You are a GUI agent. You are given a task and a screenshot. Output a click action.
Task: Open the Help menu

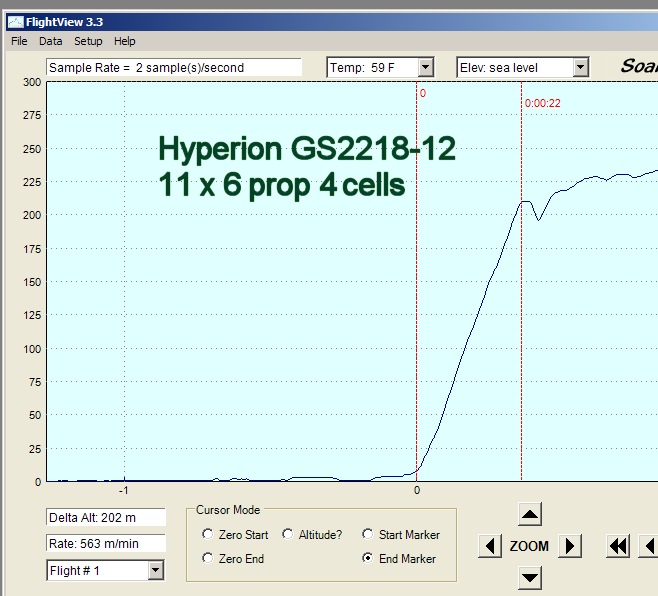(125, 41)
